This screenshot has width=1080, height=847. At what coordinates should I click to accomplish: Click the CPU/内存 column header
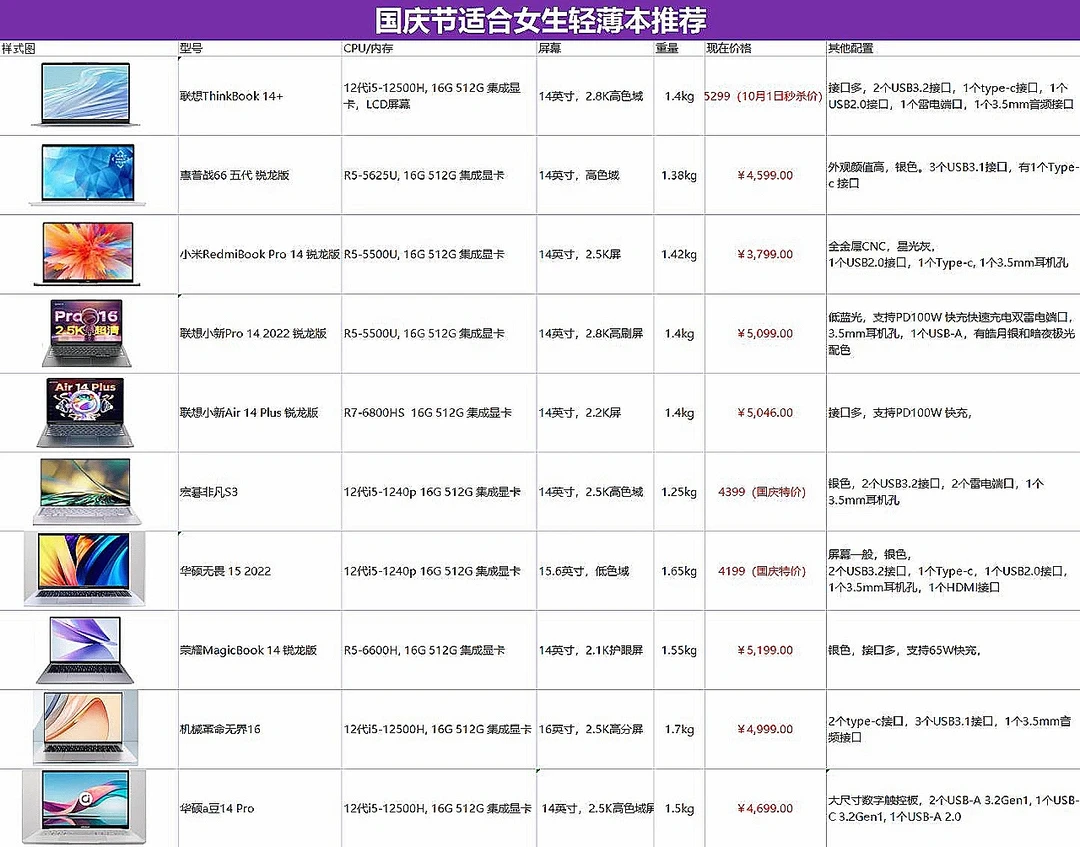coord(368,48)
